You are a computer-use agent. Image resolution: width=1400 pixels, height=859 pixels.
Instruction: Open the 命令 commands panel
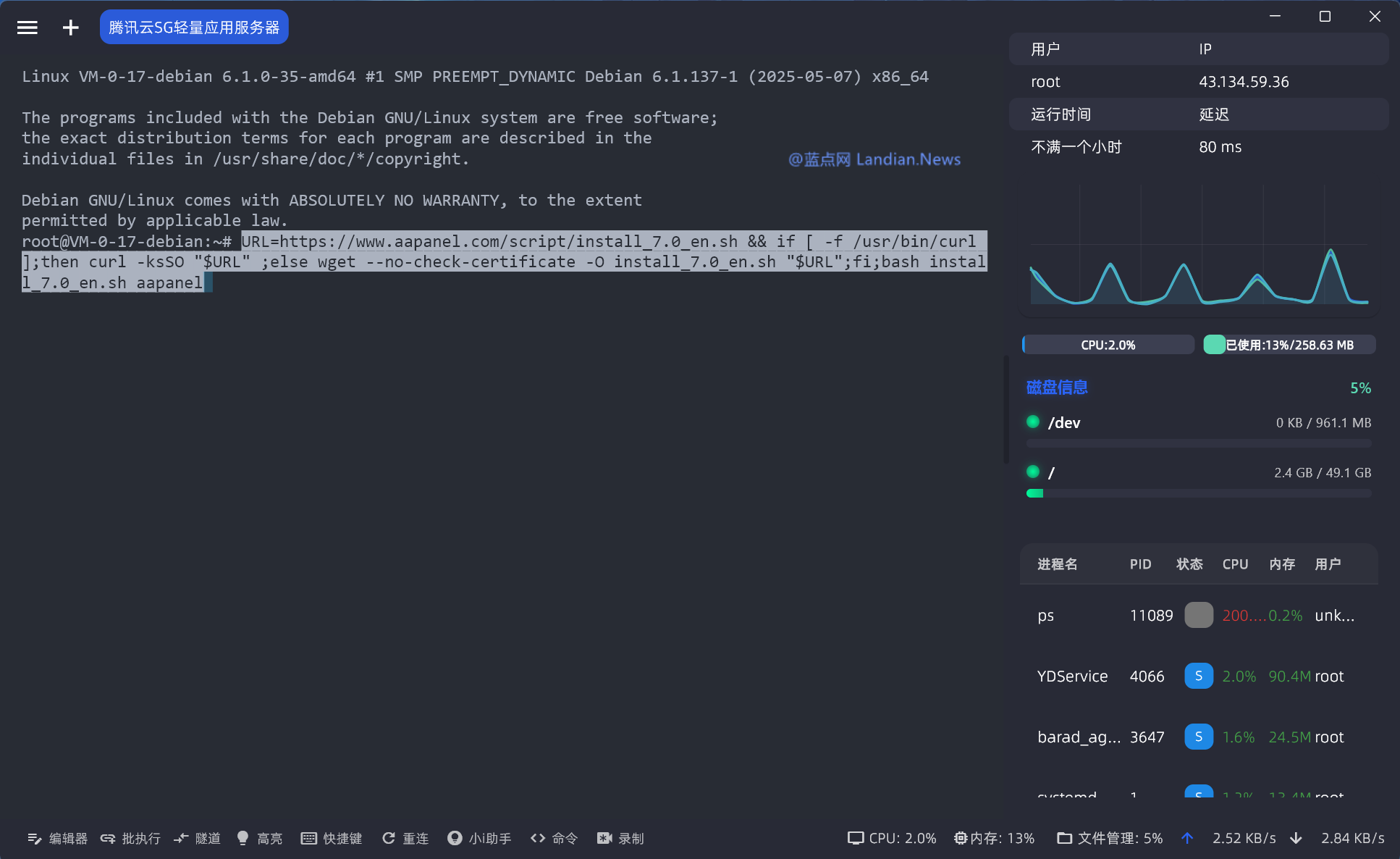click(x=554, y=838)
